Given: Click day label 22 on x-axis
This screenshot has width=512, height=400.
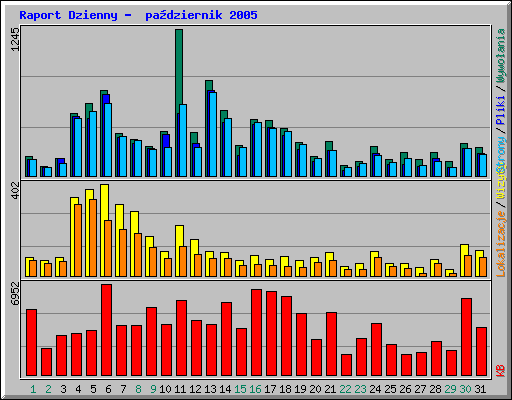Looking at the screenshot, I should (x=345, y=389).
